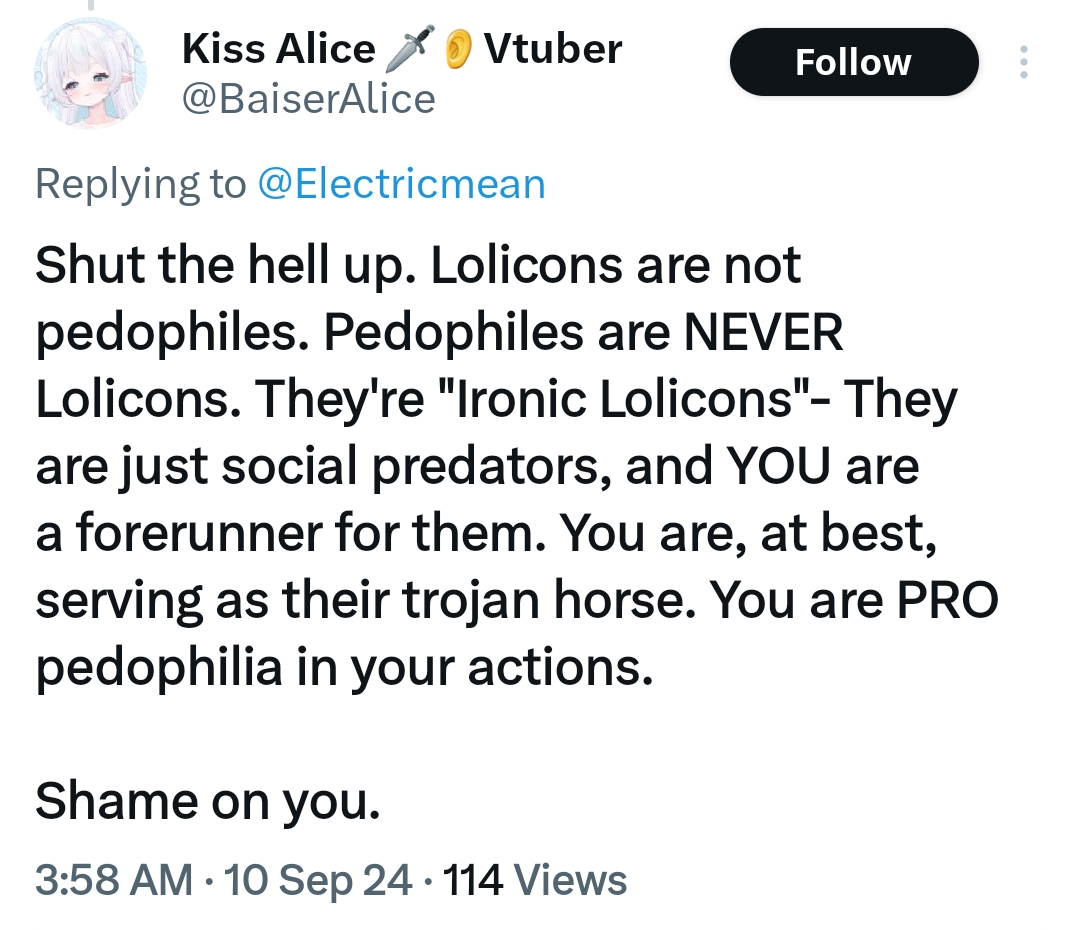Viewport: 1080px width, 930px height.
Task: Follow the @BaiserAlice account
Action: click(854, 62)
